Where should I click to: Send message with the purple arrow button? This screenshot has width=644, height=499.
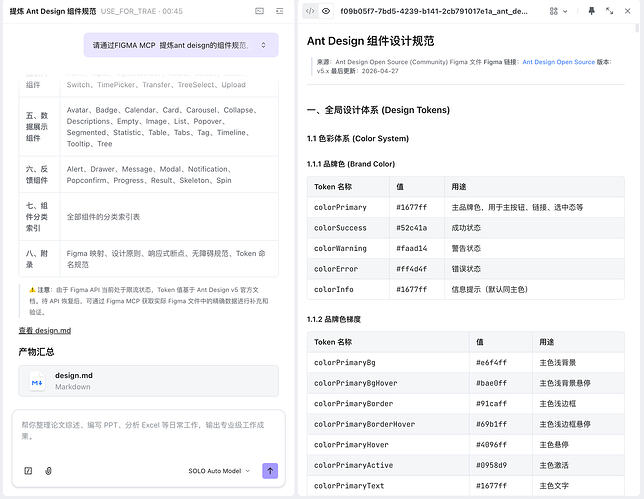[x=270, y=471]
